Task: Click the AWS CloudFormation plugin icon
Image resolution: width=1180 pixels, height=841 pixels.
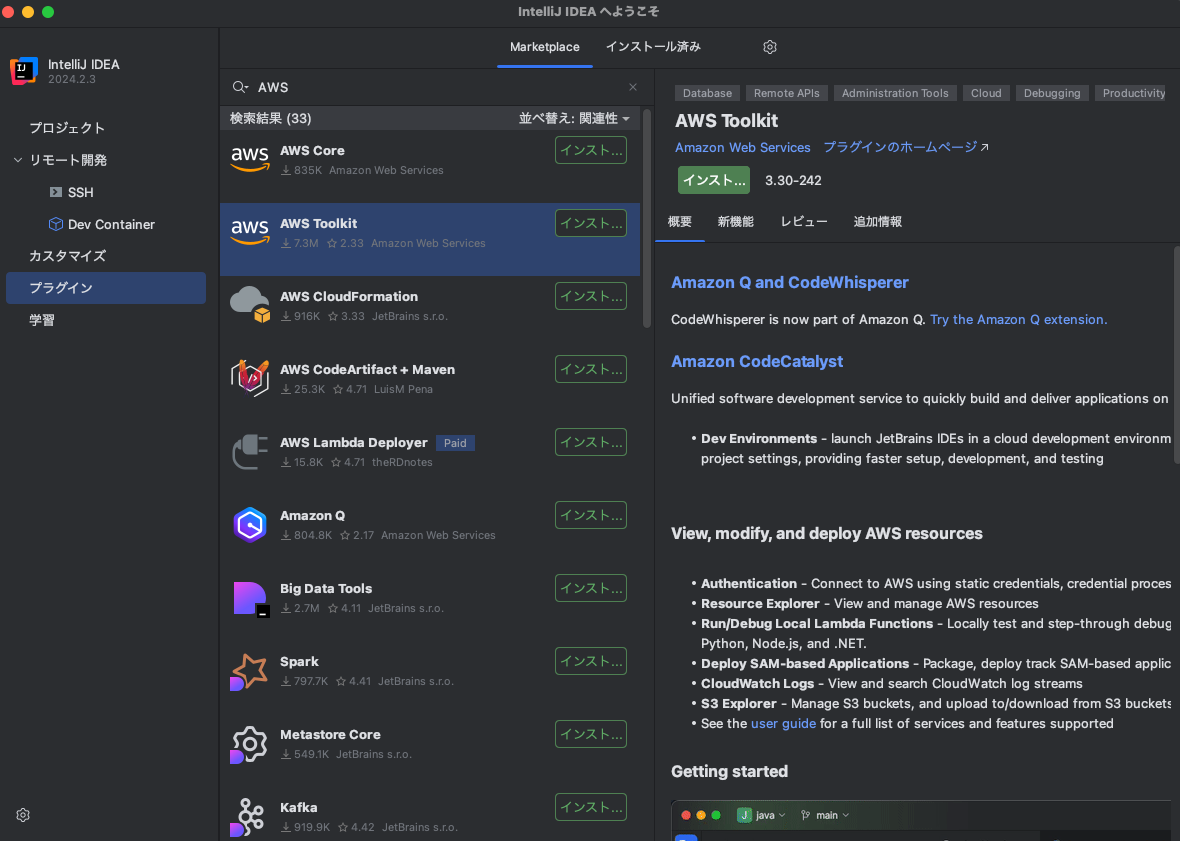Action: (x=250, y=305)
